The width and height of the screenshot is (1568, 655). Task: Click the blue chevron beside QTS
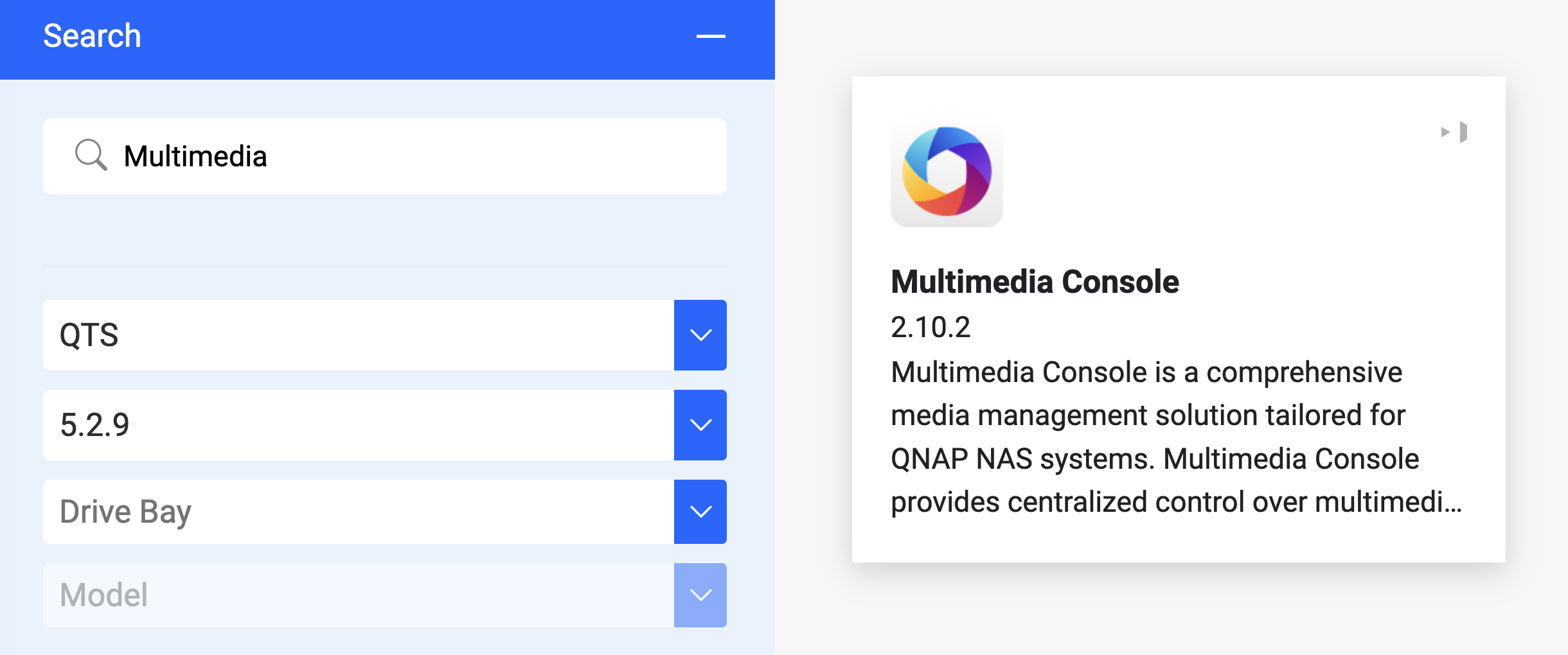pyautogui.click(x=700, y=335)
